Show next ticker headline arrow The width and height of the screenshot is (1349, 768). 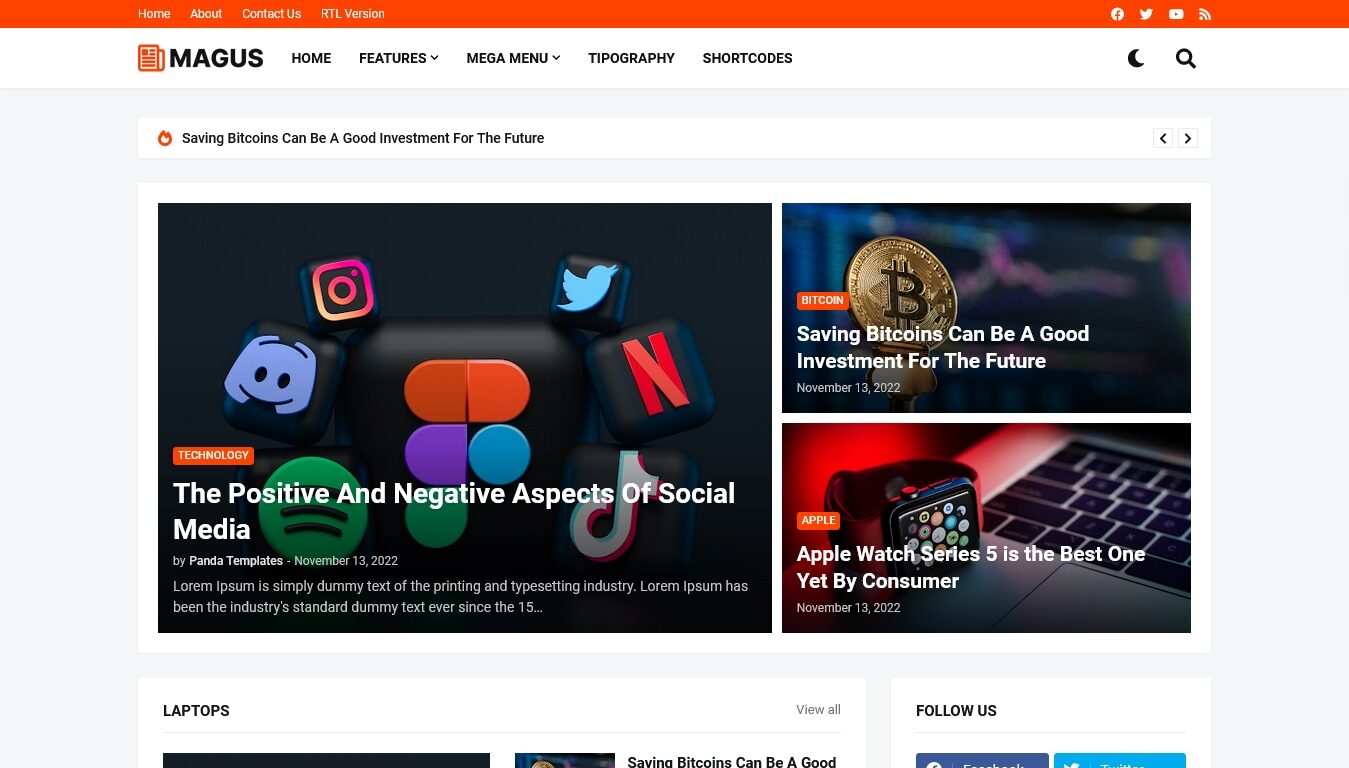point(1188,138)
